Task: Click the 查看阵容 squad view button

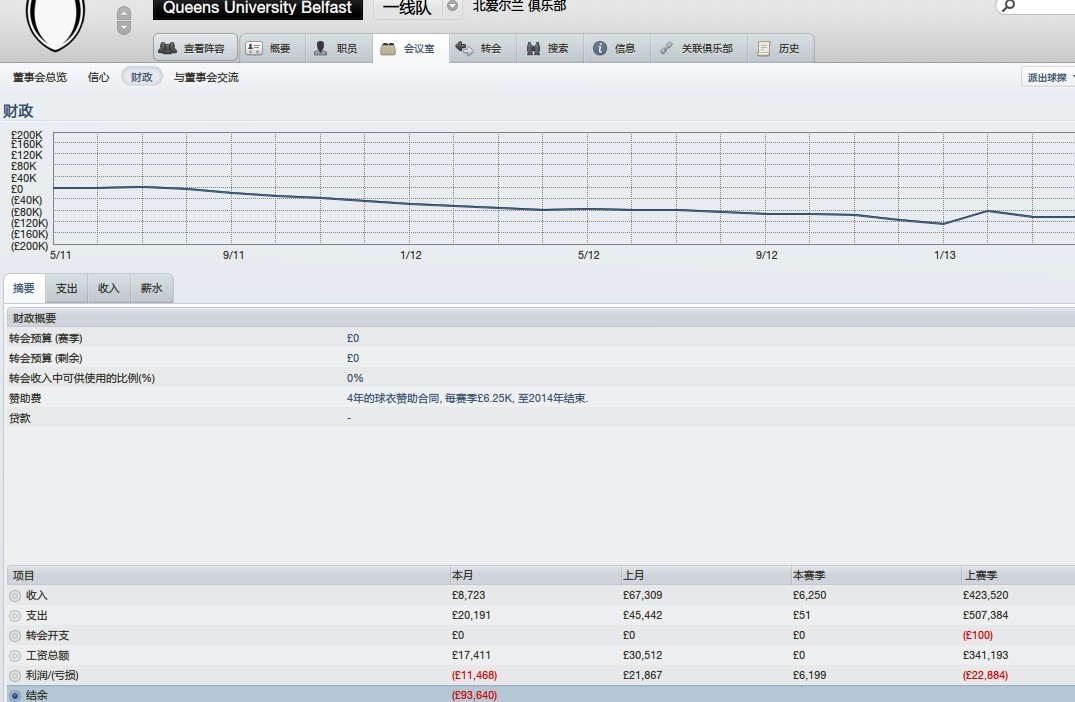Action: (195, 48)
